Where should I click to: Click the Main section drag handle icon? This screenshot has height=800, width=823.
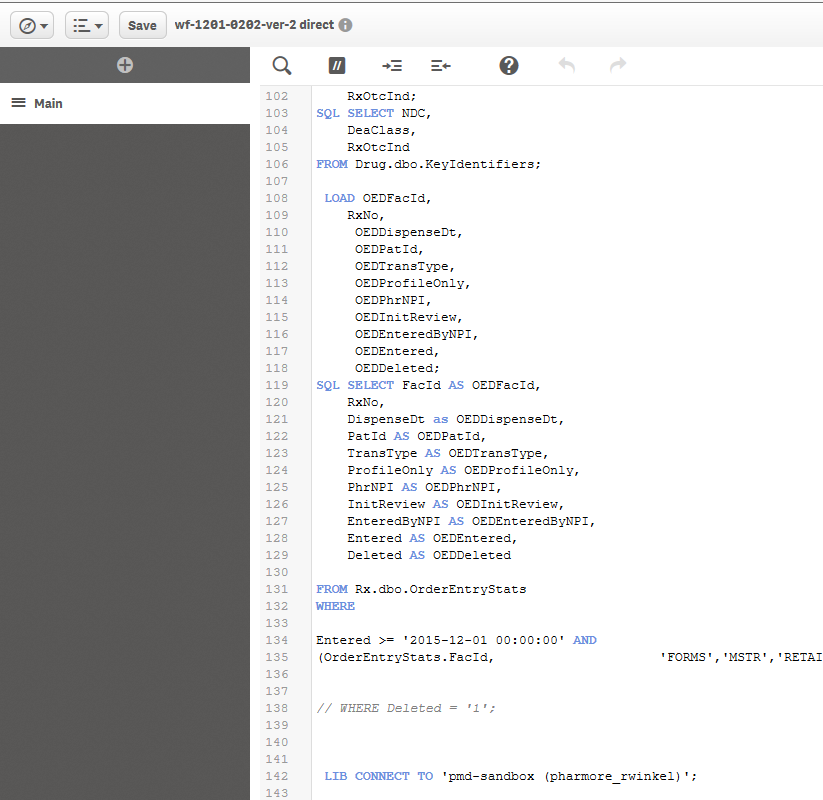coord(18,103)
